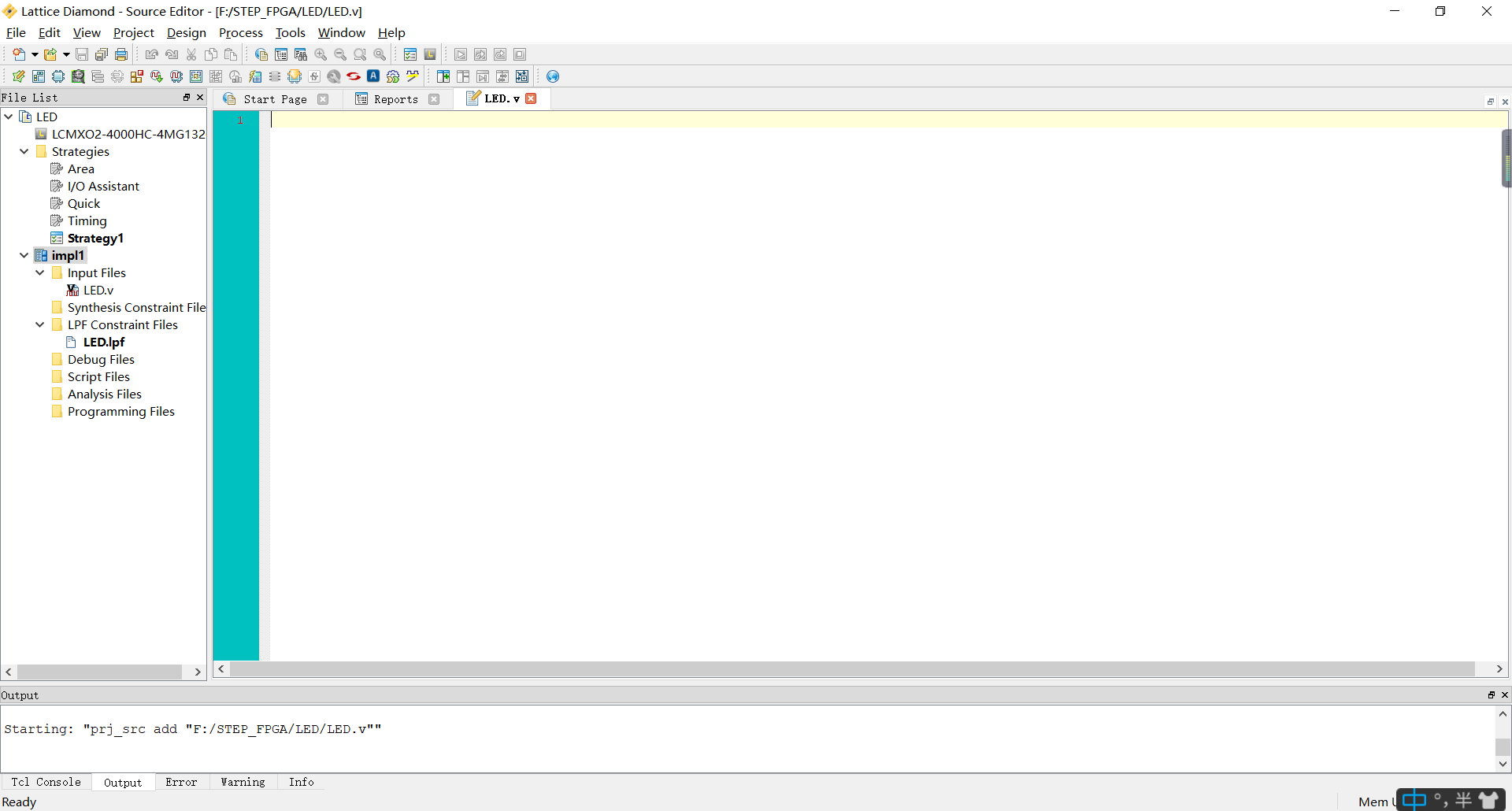Open Package View toolbar icon
This screenshot has height=811, width=1512.
[x=39, y=76]
